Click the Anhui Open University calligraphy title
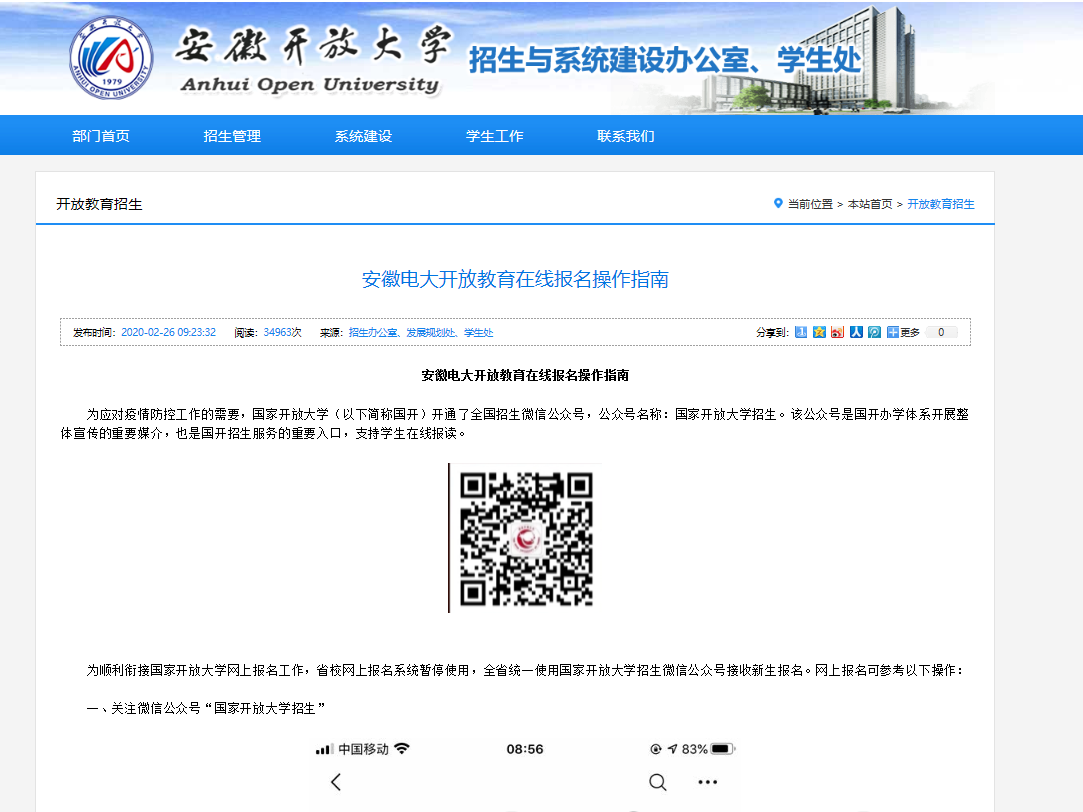The width and height of the screenshot is (1083, 812). click(312, 46)
